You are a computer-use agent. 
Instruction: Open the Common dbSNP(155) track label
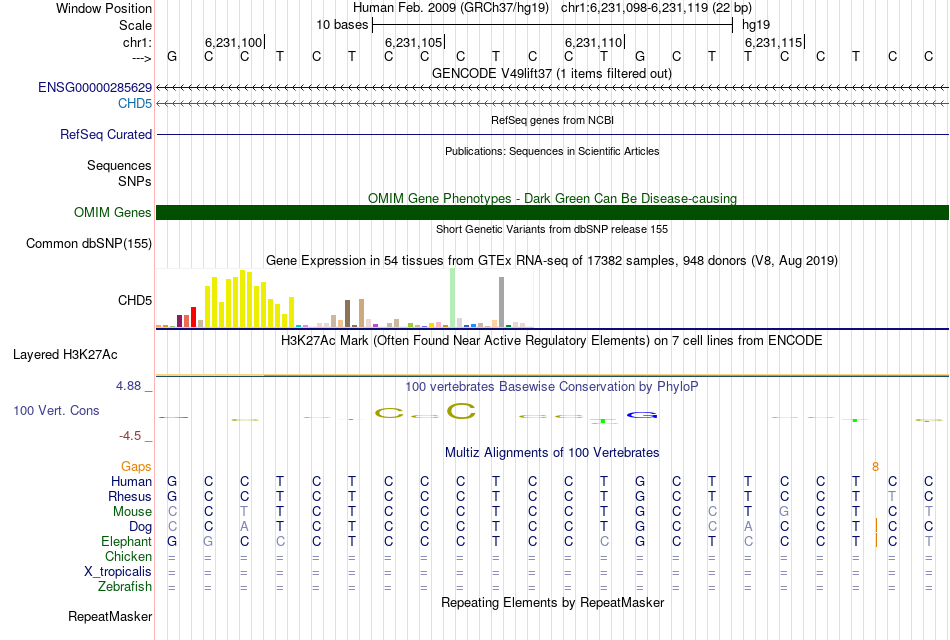coord(88,244)
